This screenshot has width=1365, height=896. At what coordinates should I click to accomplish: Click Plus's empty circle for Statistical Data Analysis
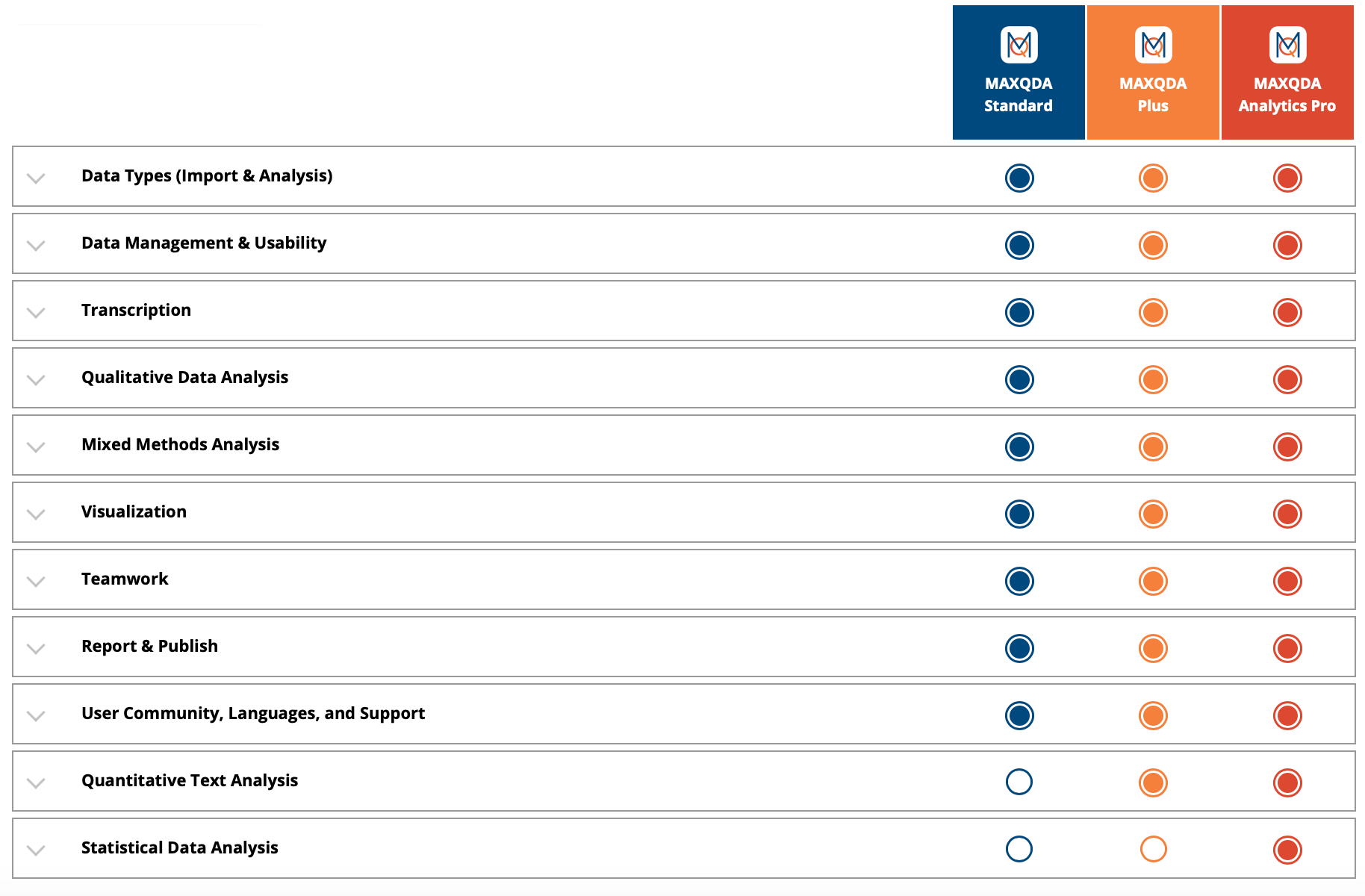pos(1153,849)
